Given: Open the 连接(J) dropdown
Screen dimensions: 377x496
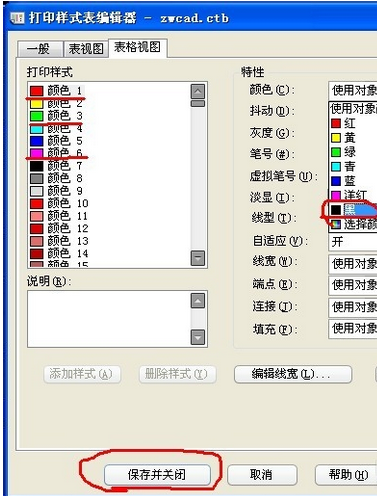Looking at the screenshot, I should [x=353, y=307].
